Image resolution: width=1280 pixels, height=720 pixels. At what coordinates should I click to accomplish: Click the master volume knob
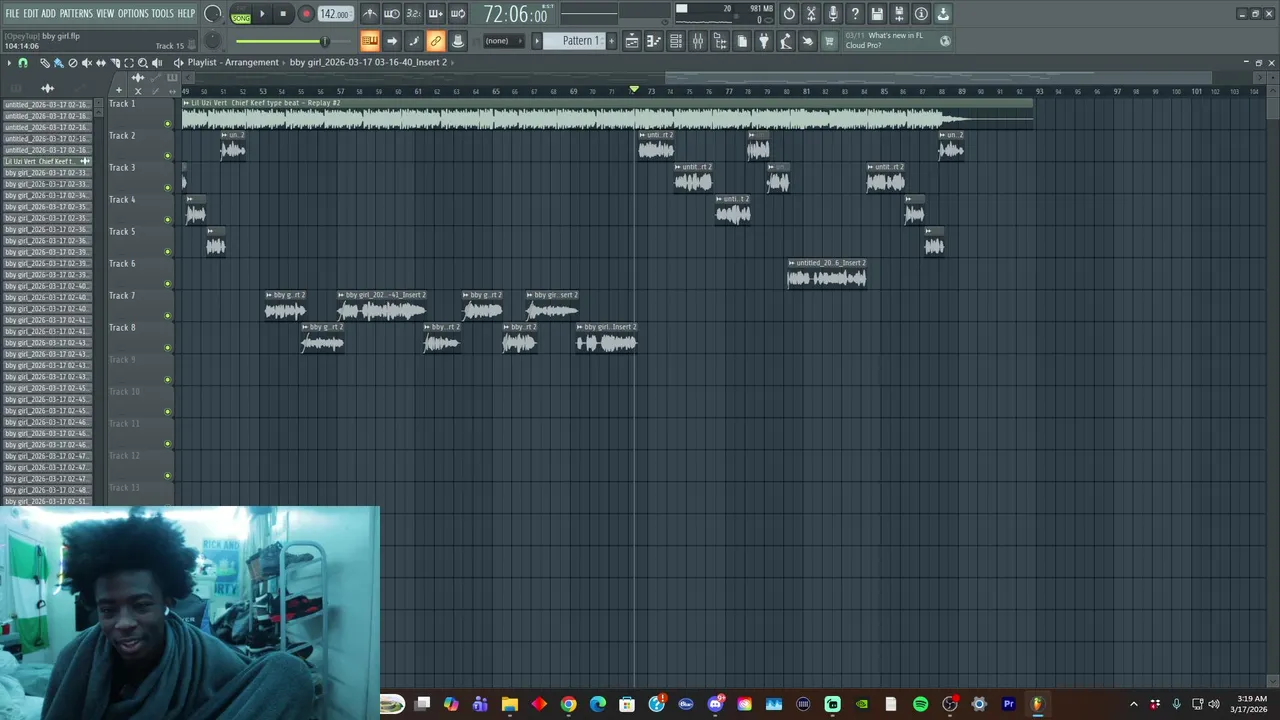[213, 14]
